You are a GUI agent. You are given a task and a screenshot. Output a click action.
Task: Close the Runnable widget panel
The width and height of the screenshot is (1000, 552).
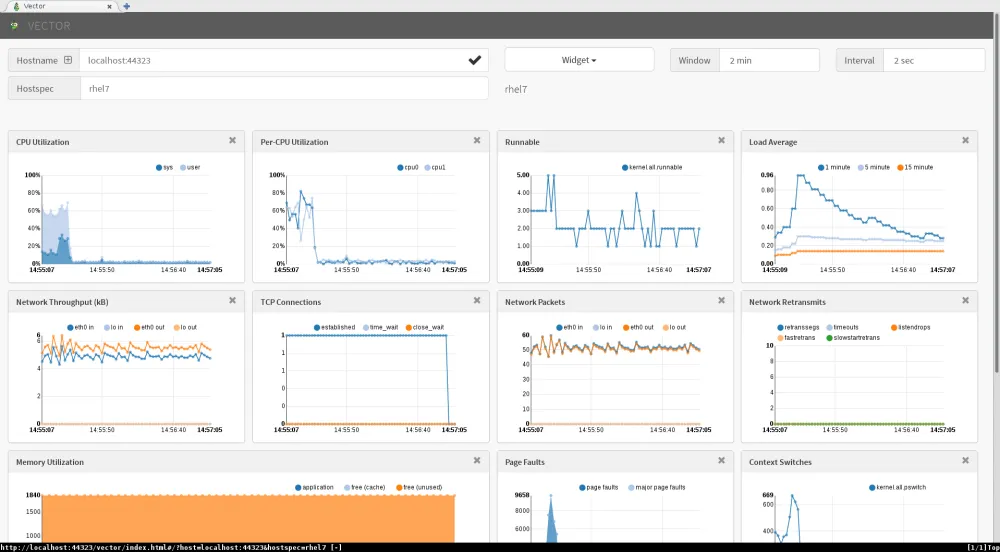(x=721, y=141)
